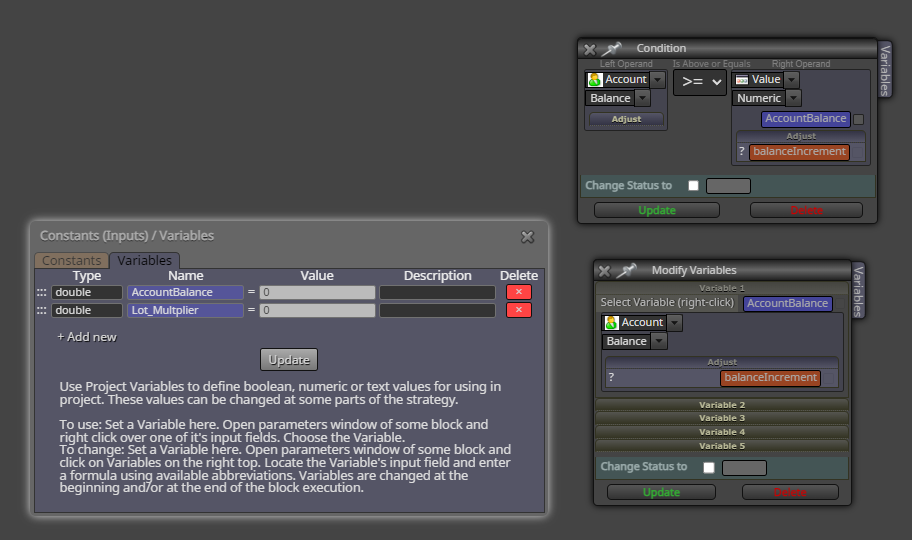Click Account icon in Condition left operand
This screenshot has height=540, width=912.
595,79
